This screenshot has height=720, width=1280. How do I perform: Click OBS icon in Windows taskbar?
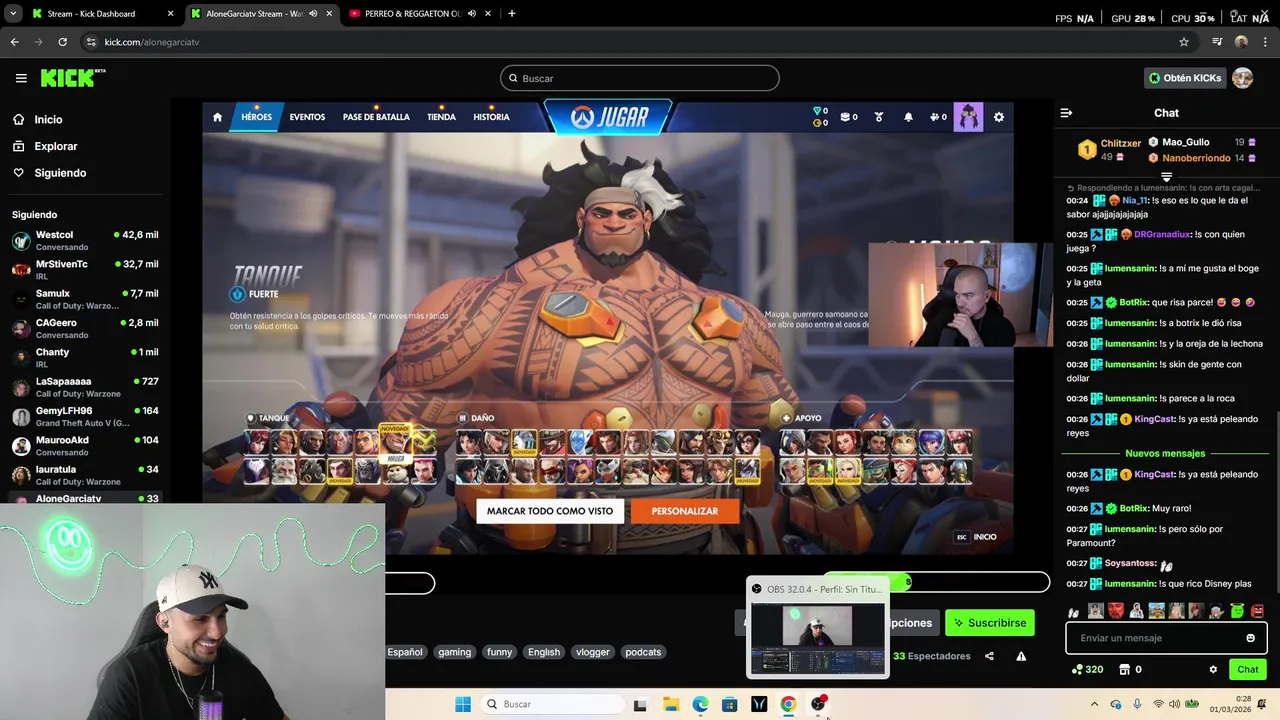coord(818,704)
